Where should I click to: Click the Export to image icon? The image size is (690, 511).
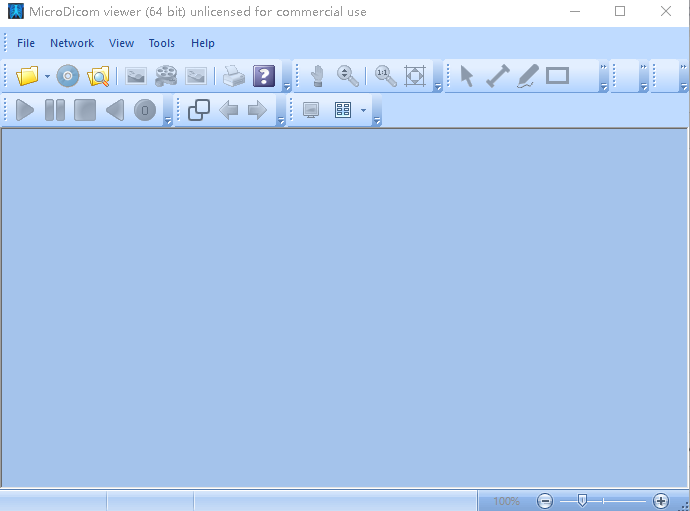point(136,76)
